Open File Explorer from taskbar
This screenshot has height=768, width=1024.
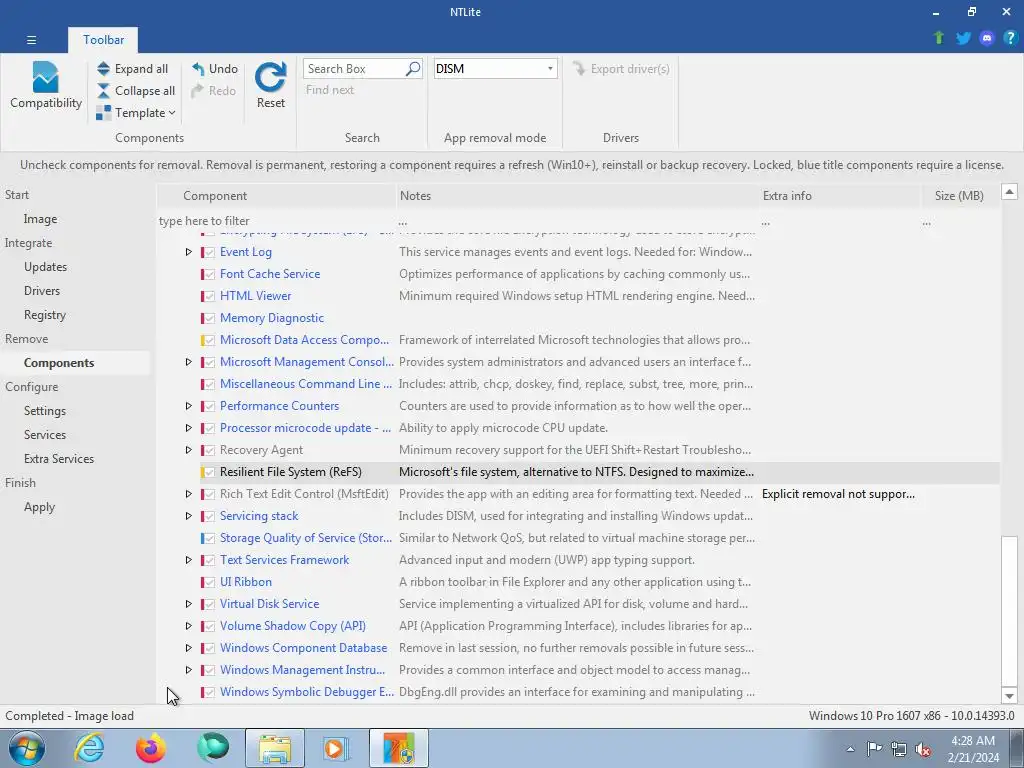(275, 748)
